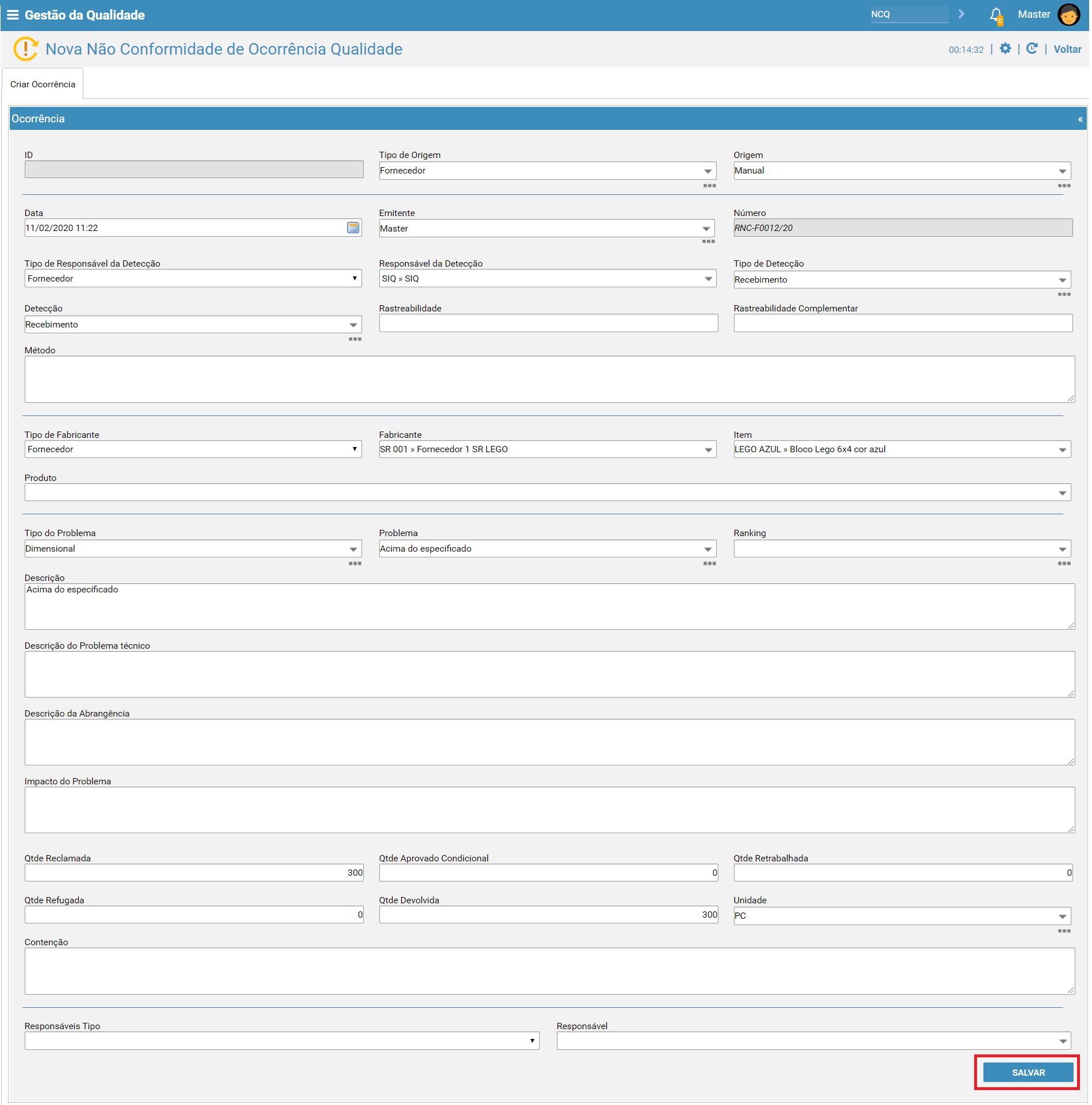The image size is (1092, 1105).
Task: Click the Número field RNC-F0012/20
Action: (x=903, y=228)
